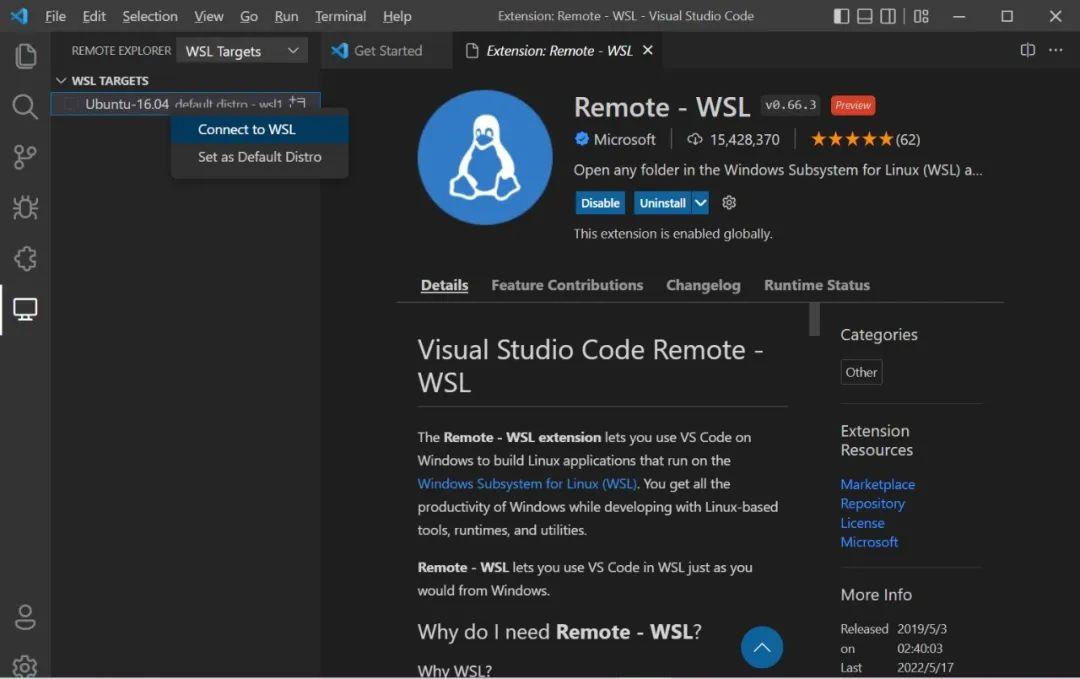Click the Accounts icon in activity bar

[x=25, y=616]
